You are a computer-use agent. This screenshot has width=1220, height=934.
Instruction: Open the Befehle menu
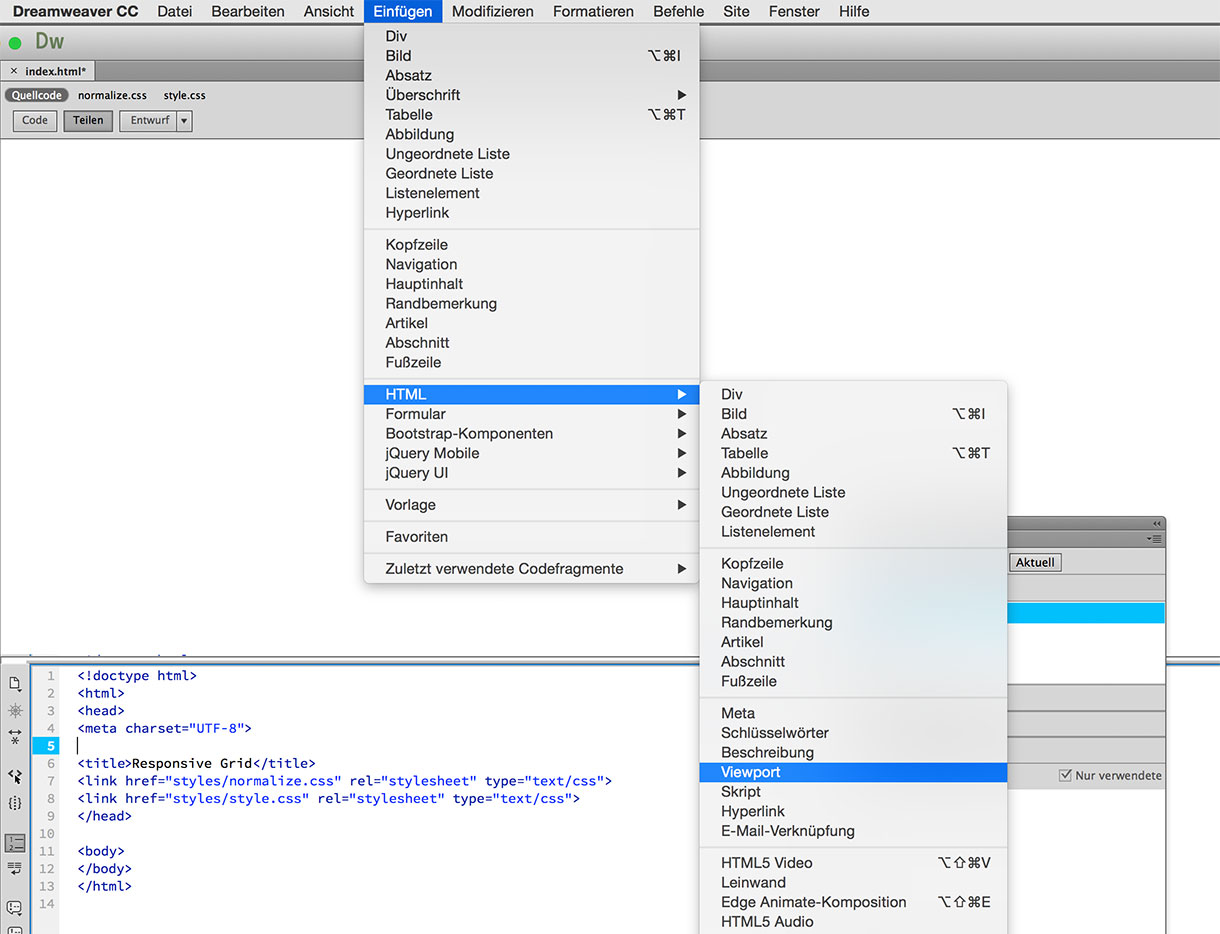[679, 12]
